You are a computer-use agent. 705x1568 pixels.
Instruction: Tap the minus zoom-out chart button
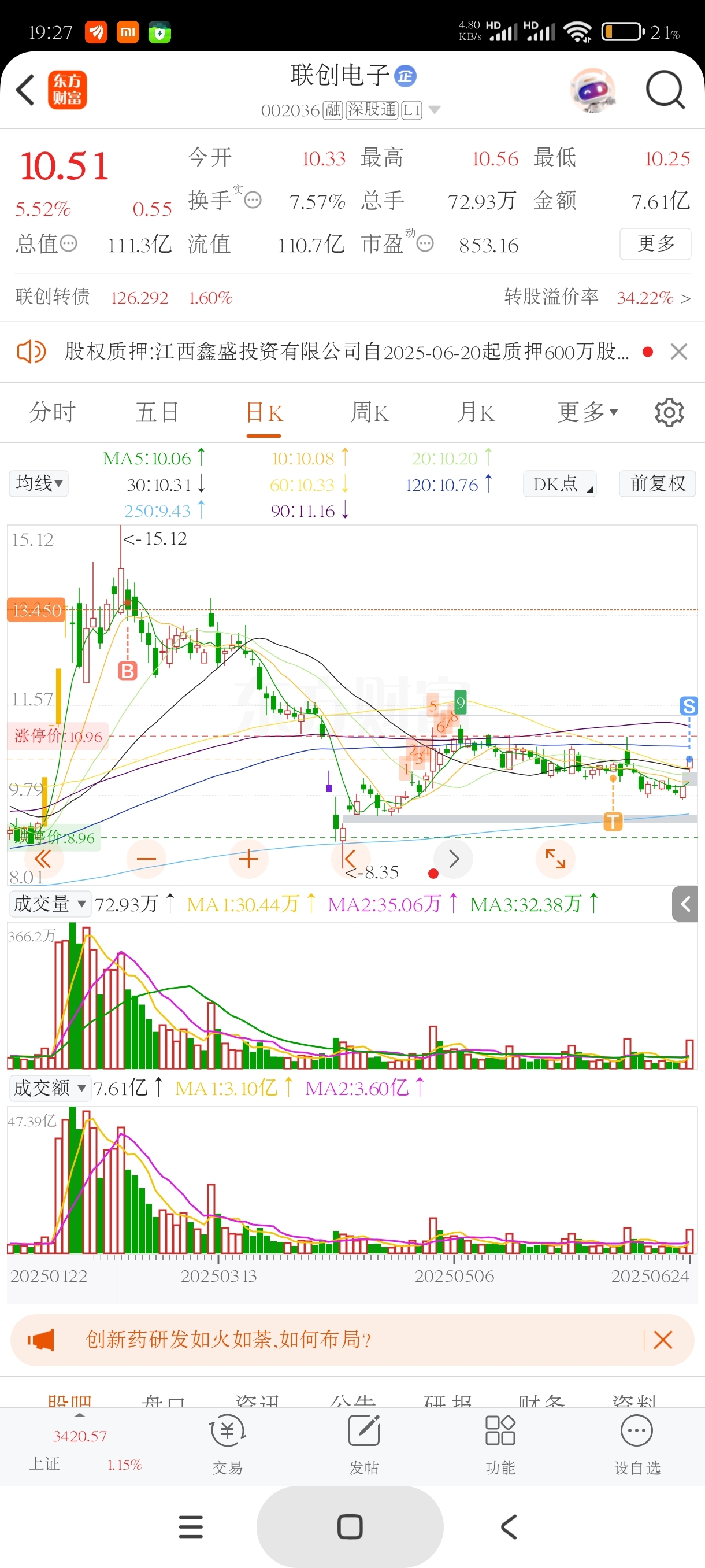pos(146,859)
